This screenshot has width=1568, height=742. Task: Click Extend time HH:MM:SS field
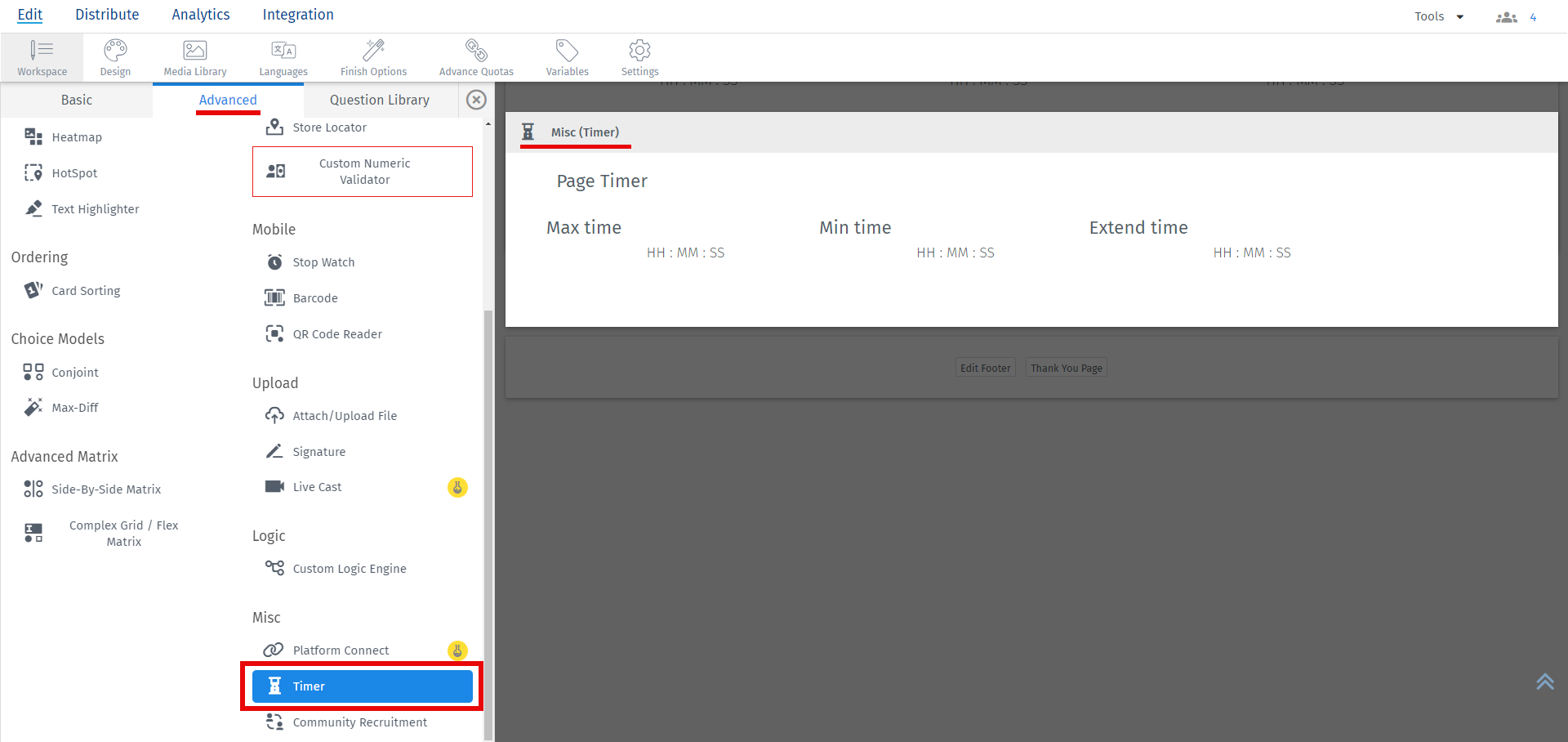point(1252,253)
